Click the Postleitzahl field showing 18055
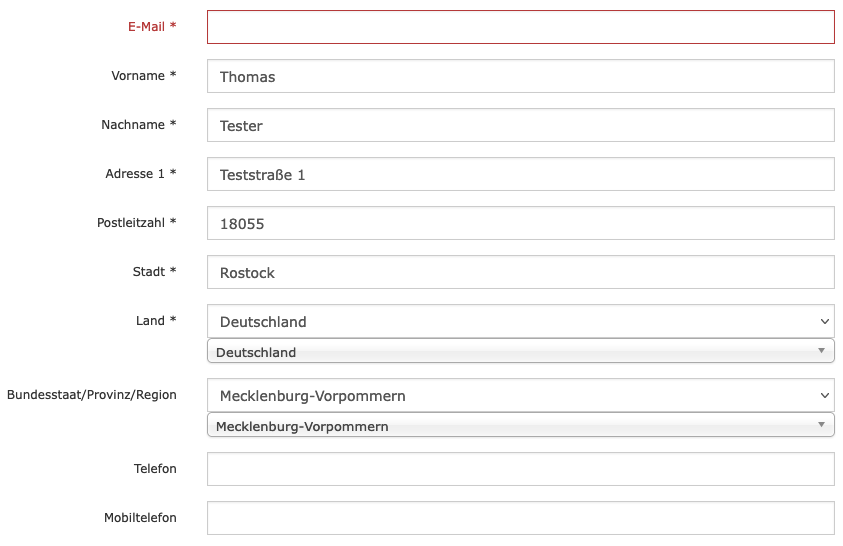The image size is (843, 546). click(520, 223)
